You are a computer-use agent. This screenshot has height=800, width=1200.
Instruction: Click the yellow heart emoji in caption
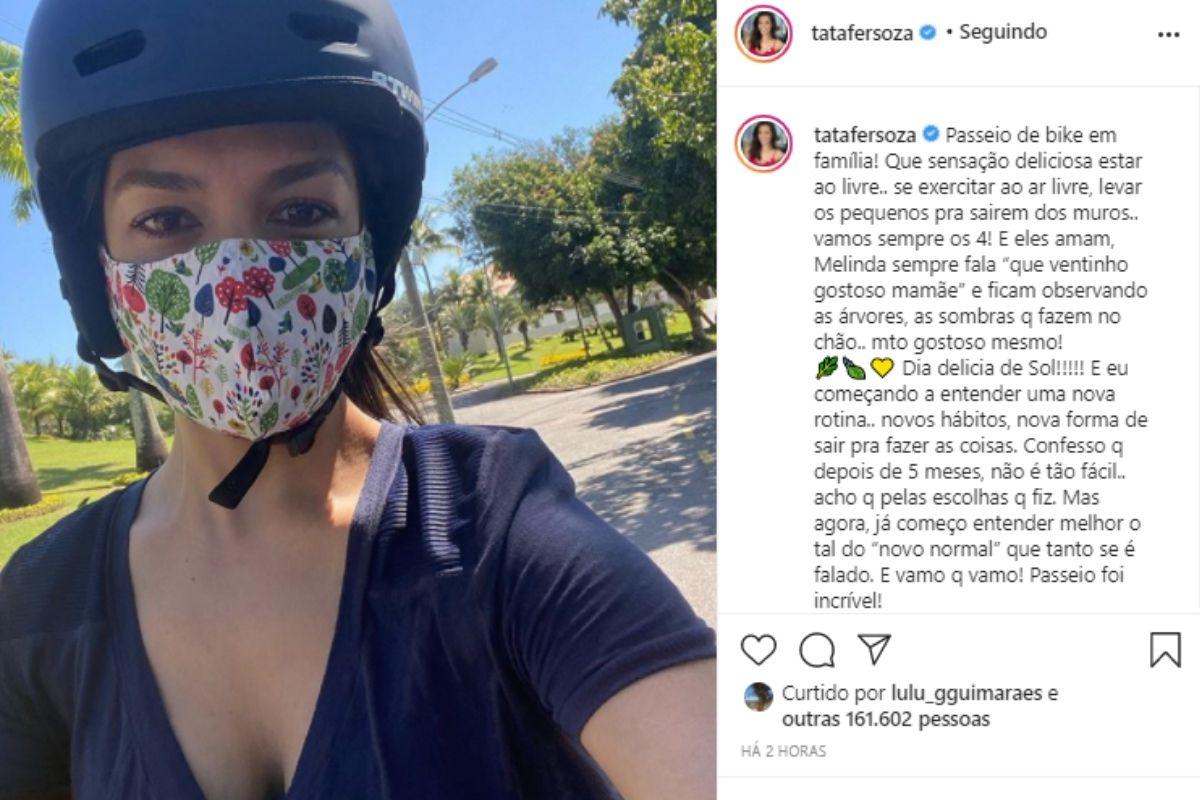click(x=882, y=368)
